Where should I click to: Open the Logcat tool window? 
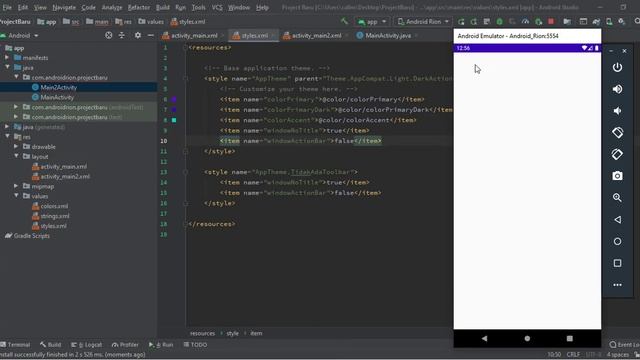pos(86,345)
